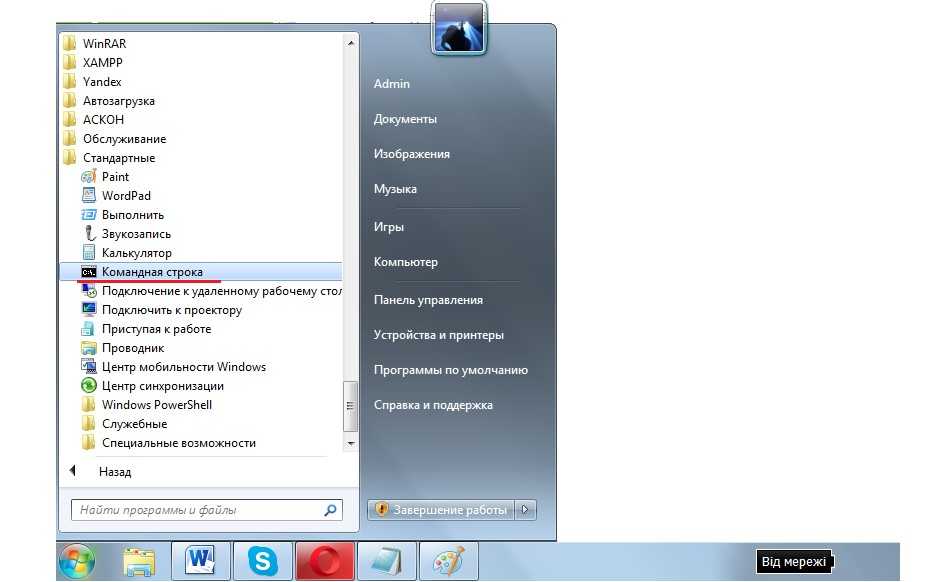Open Проводник file explorer entry
The width and height of the screenshot is (952, 582).
(x=132, y=348)
